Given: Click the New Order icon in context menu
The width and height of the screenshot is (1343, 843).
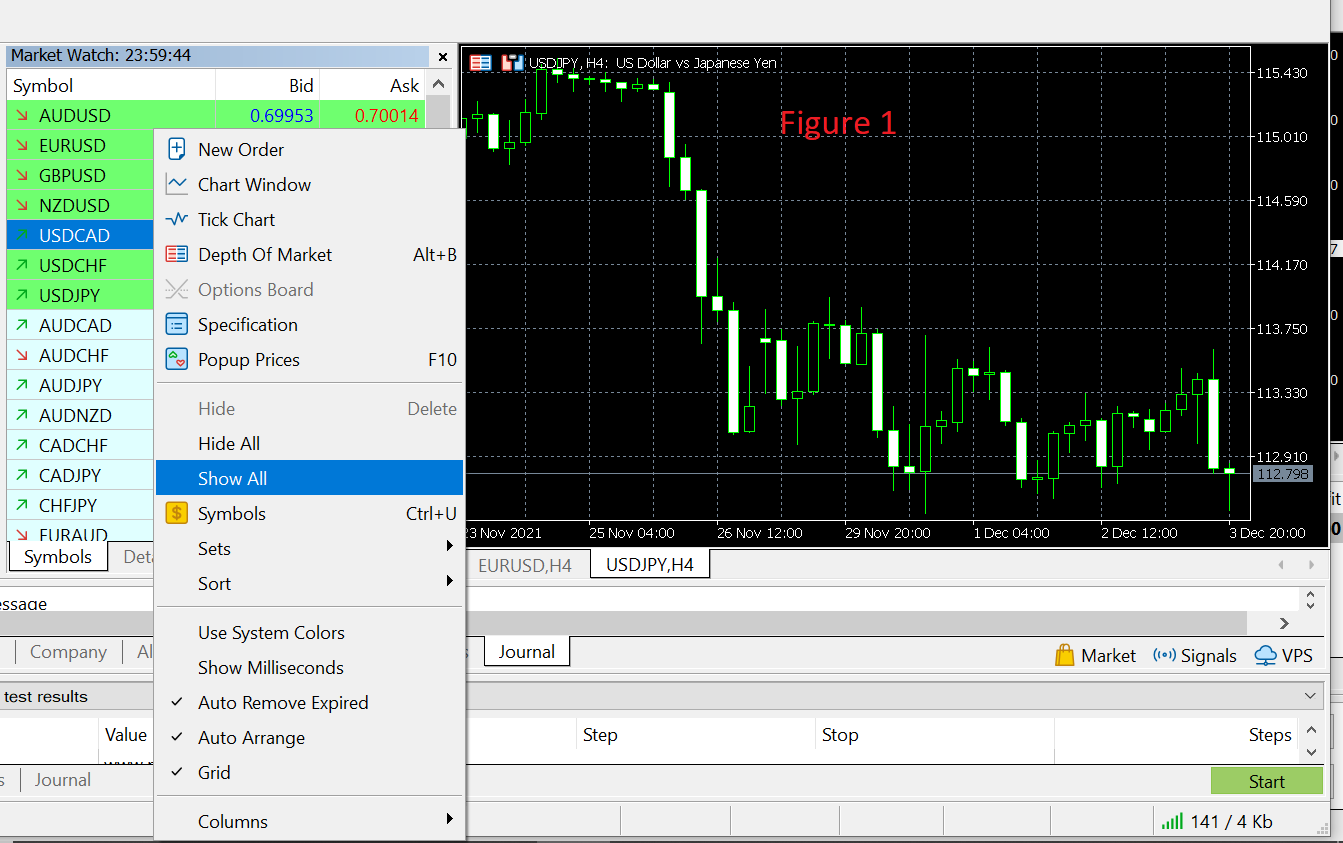Looking at the screenshot, I should 177,150.
